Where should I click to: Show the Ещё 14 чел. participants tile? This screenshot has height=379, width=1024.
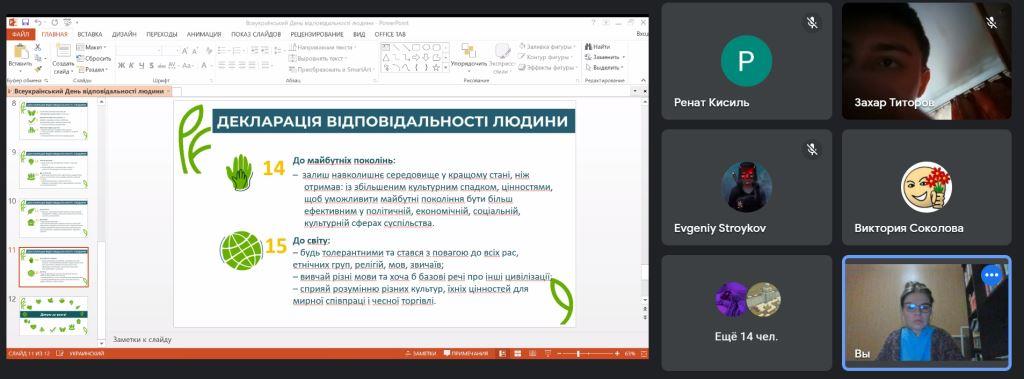click(x=746, y=313)
